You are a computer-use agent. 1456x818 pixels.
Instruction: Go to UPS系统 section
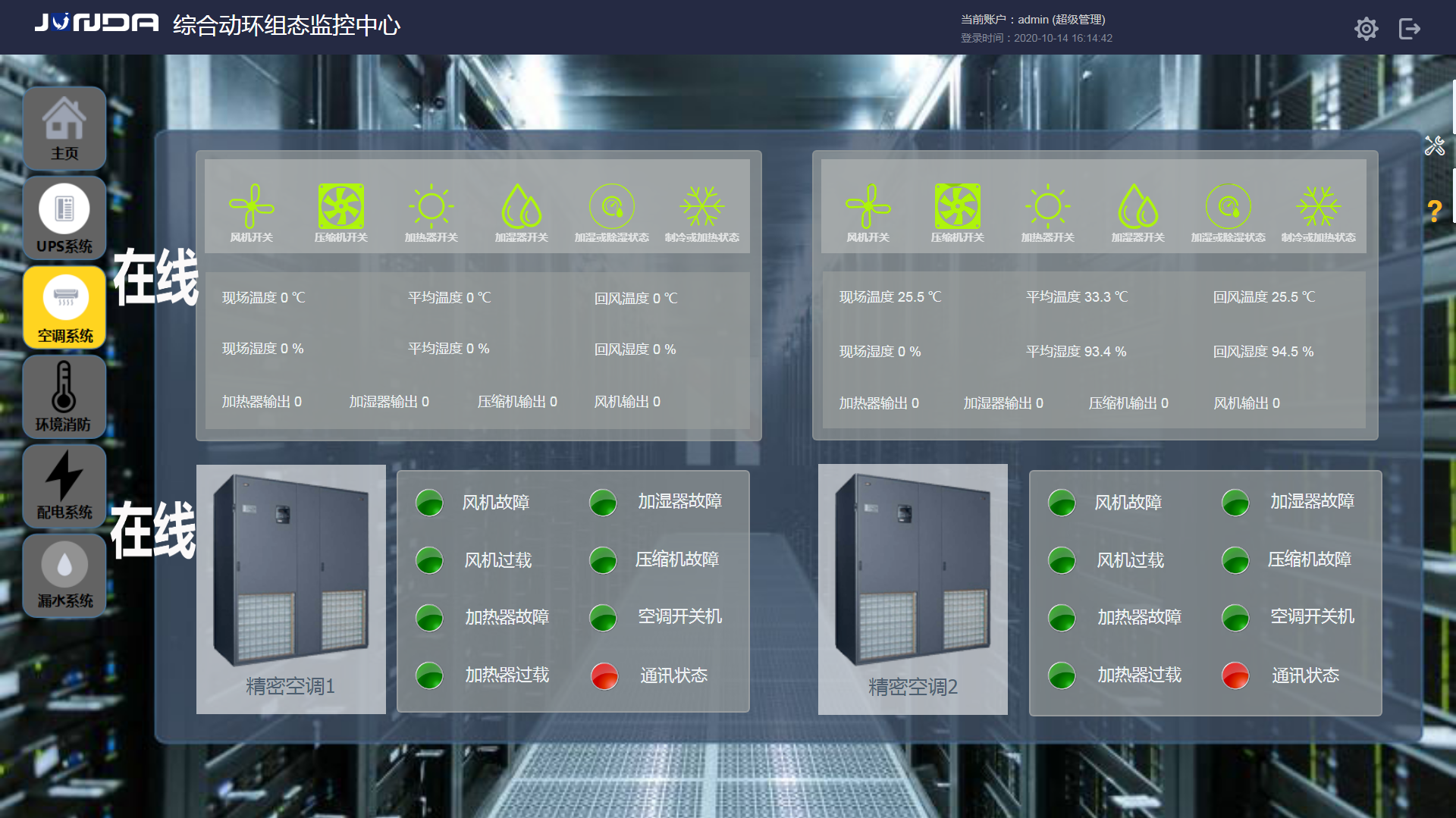pos(64,218)
